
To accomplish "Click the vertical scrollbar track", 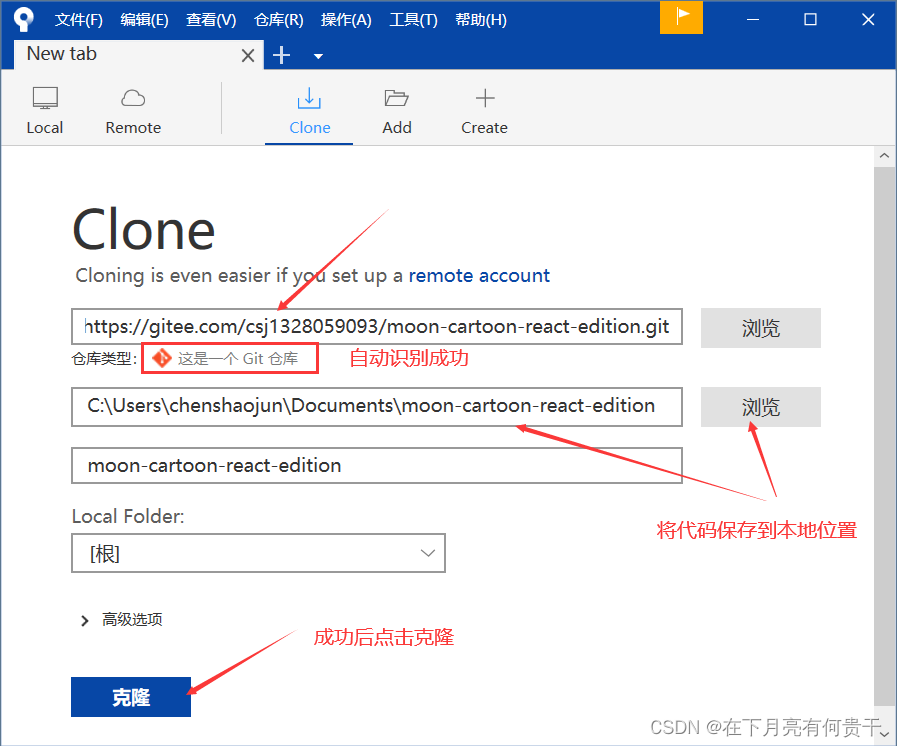I will [884, 436].
